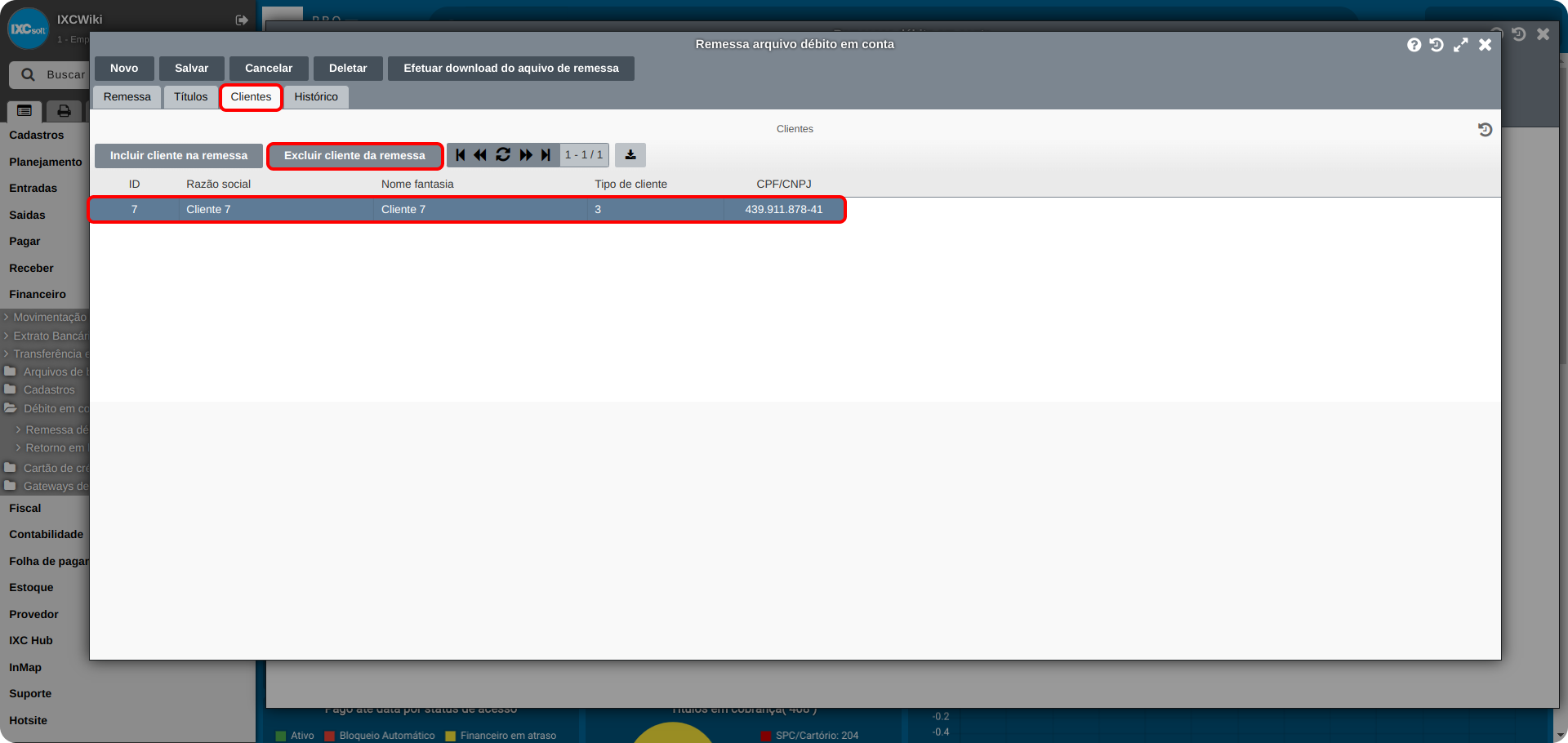The image size is (1568, 743).
Task: Sort by the ID column header
Action: [x=135, y=185]
